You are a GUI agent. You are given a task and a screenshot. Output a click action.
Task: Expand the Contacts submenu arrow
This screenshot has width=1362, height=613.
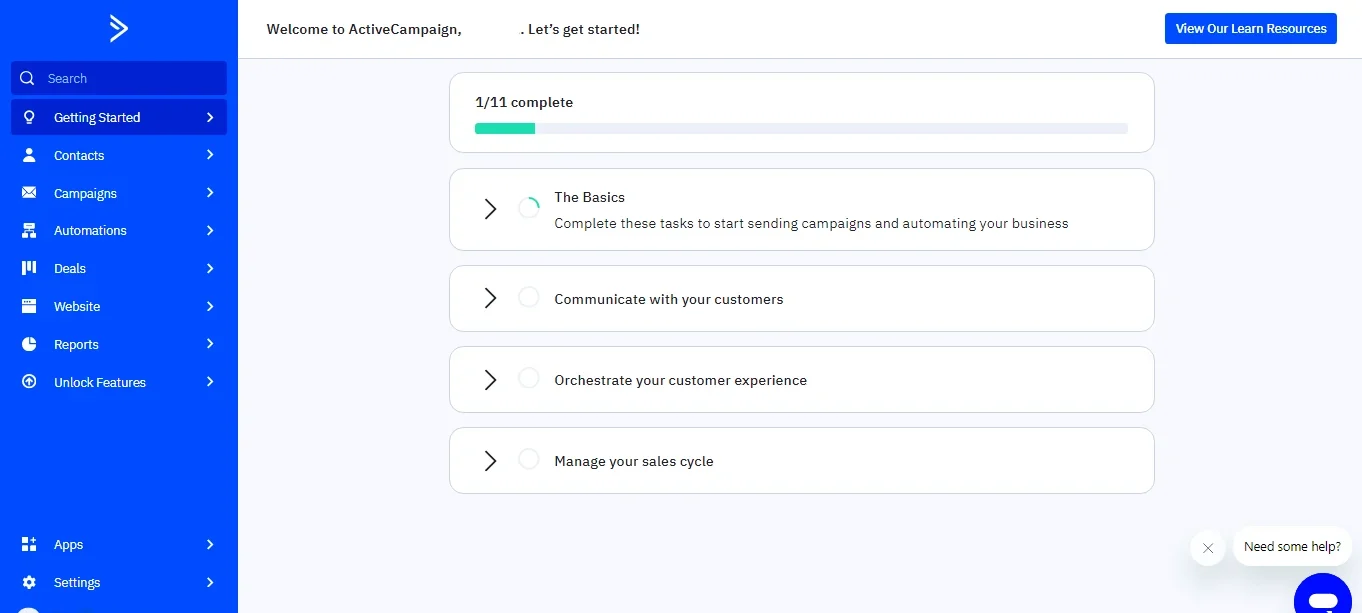click(210, 155)
